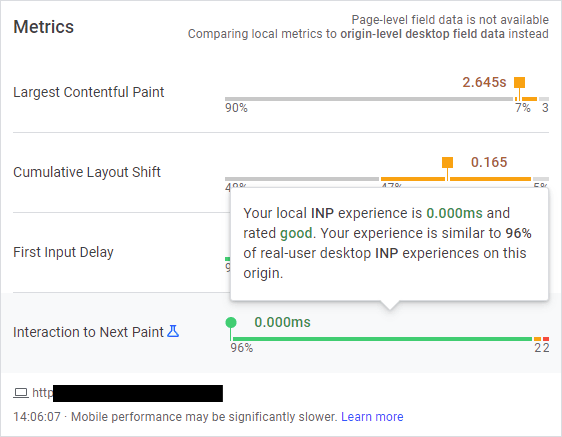Image resolution: width=562 pixels, height=437 pixels.
Task: Click the green INP distribution bar
Action: pyautogui.click(x=382, y=339)
